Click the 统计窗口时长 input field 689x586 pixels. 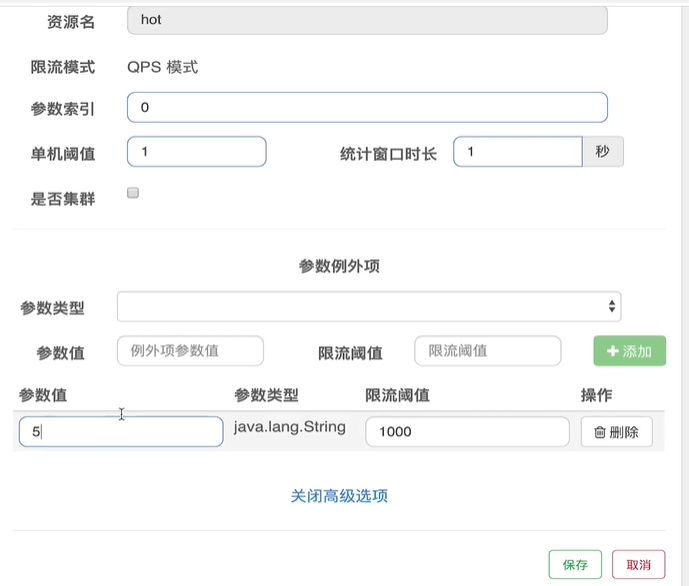(x=518, y=152)
